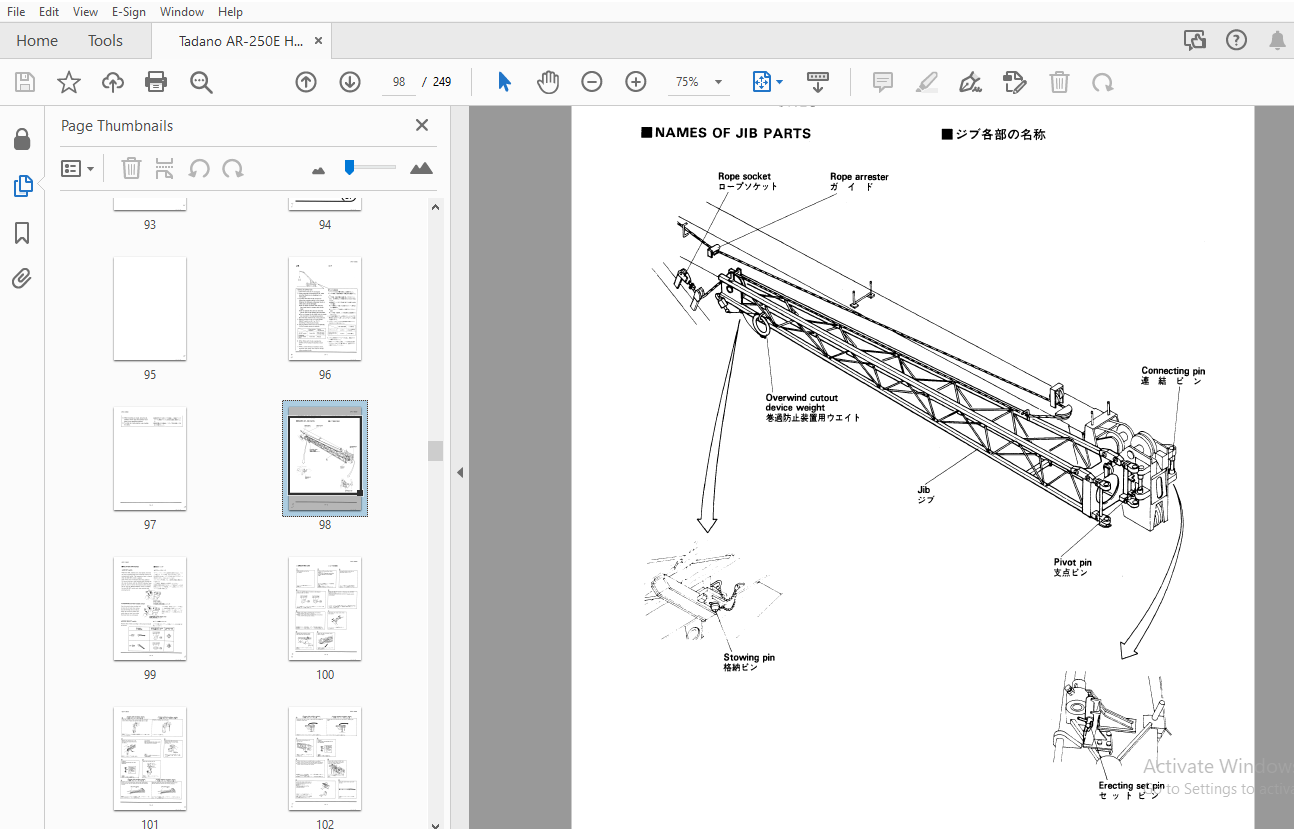Open the Sign document pen tool
The width and height of the screenshot is (1294, 829).
pyautogui.click(x=970, y=82)
